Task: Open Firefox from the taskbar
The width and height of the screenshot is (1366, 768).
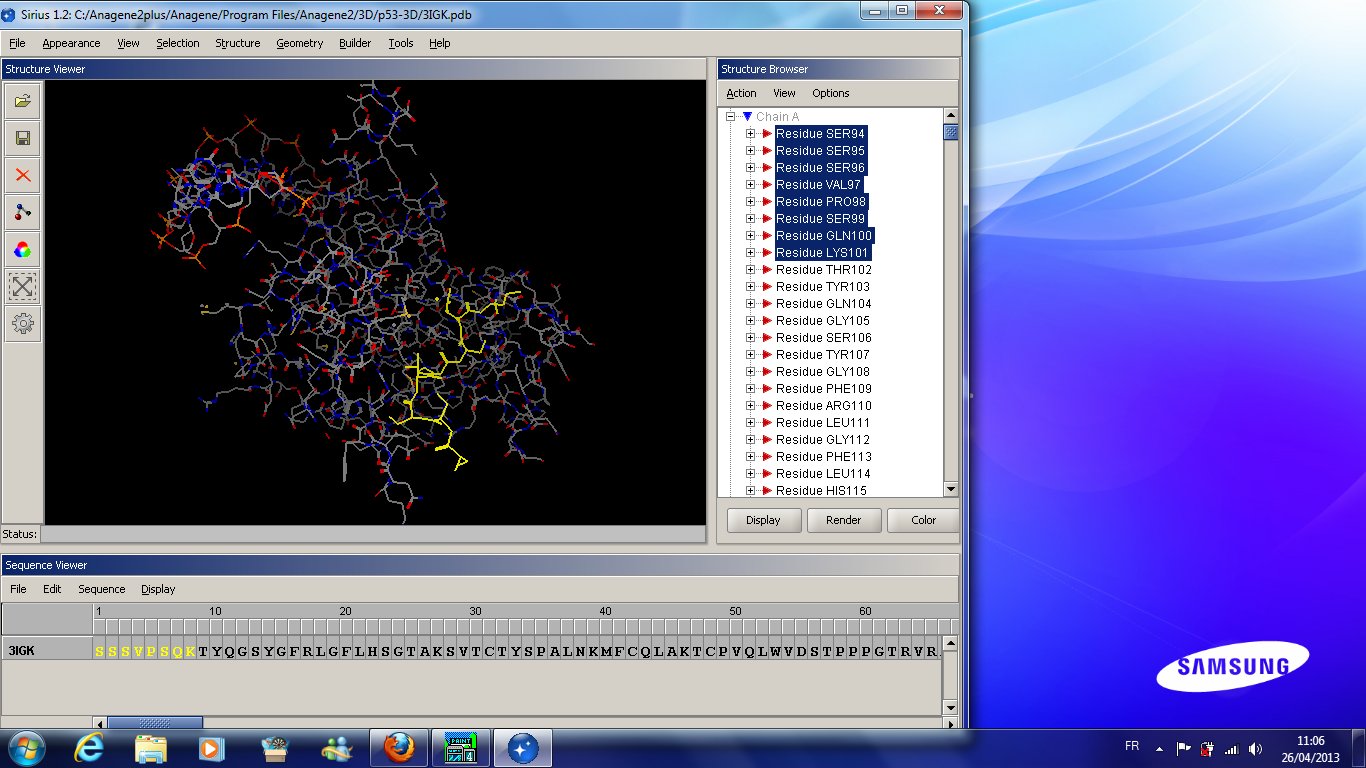Action: [399, 748]
